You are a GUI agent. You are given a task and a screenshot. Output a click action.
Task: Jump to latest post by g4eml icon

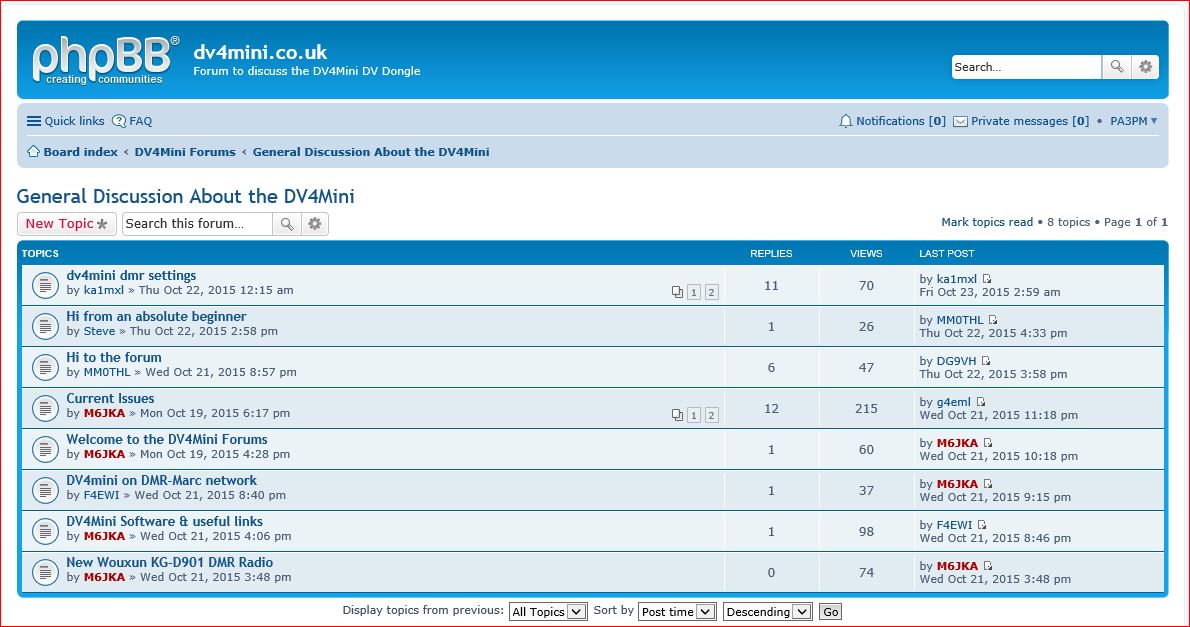coord(981,402)
